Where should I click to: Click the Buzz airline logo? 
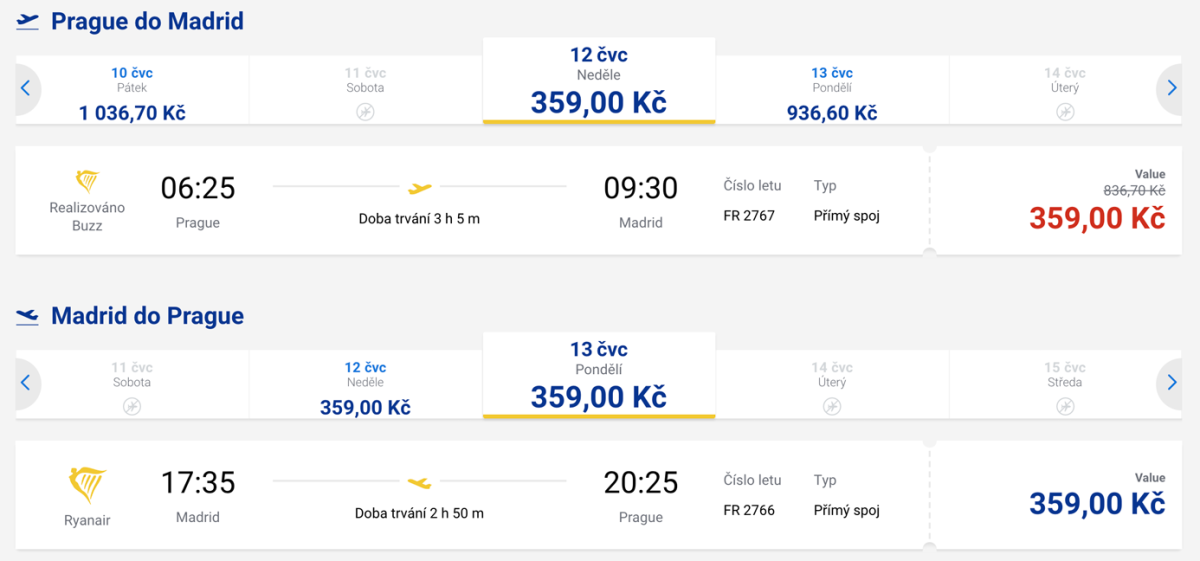click(x=87, y=182)
